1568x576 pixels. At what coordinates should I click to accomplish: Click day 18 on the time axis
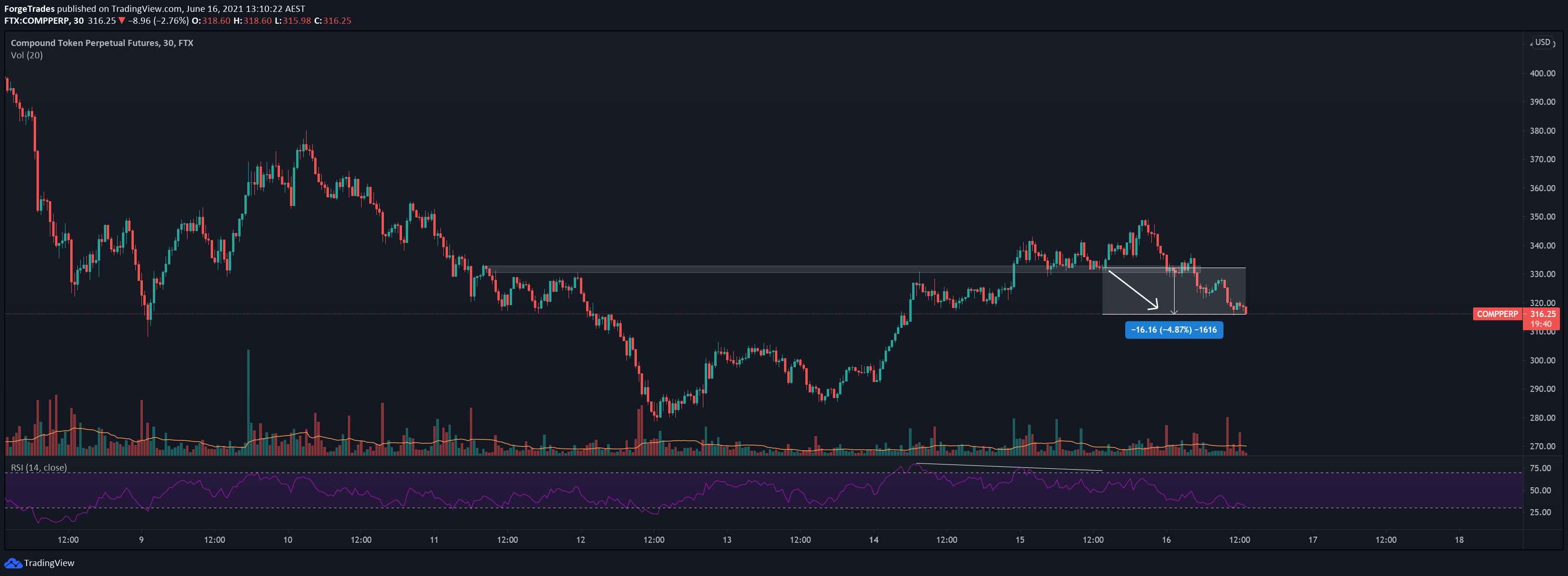[1459, 540]
